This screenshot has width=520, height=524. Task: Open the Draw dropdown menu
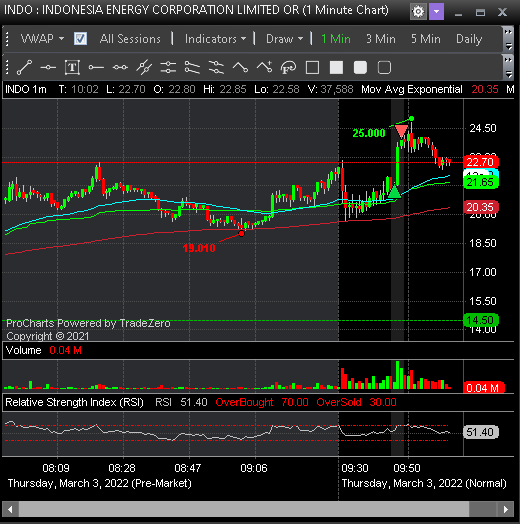[284, 39]
